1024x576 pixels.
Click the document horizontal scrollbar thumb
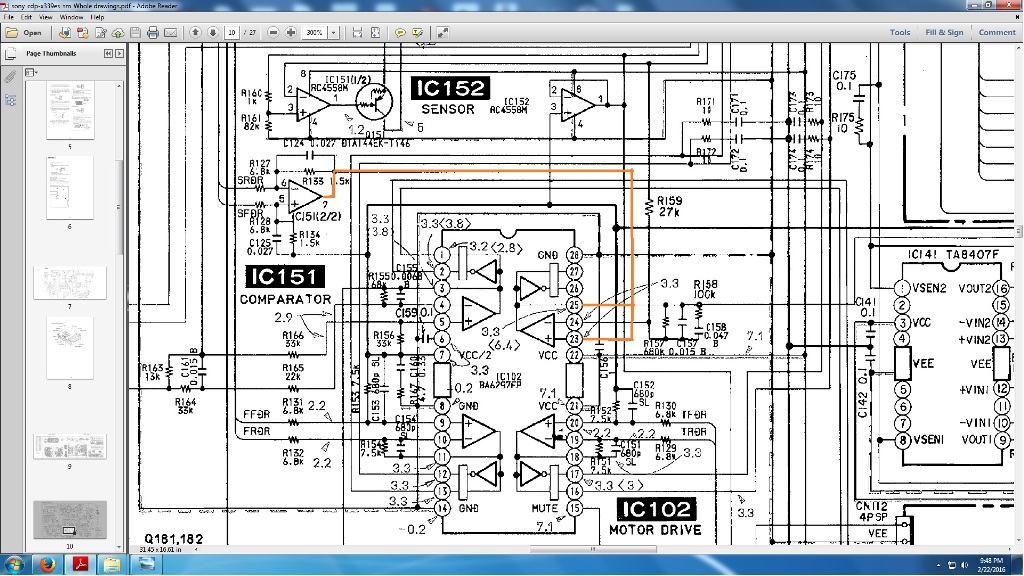coord(593,549)
